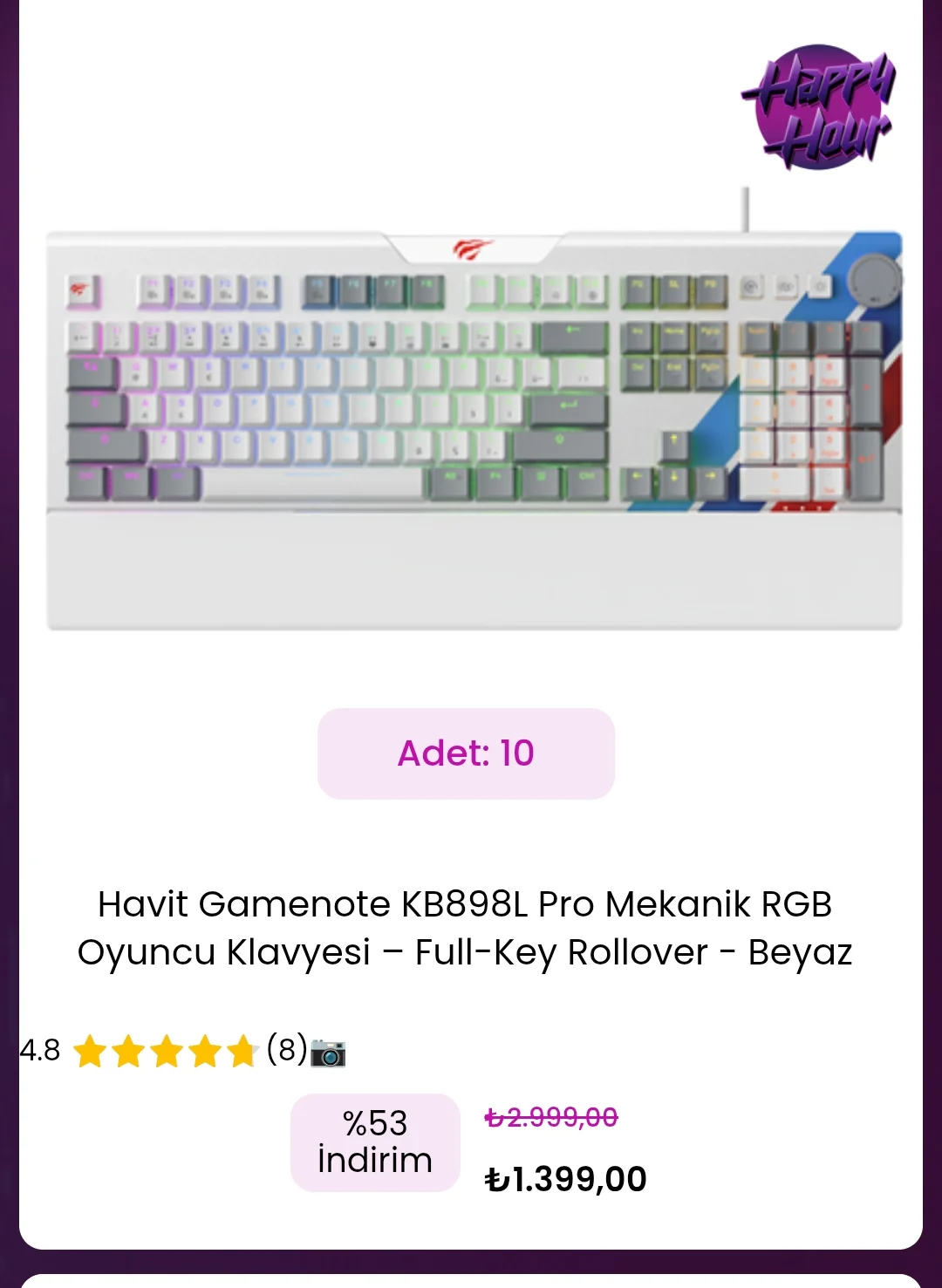Click the volume knob in keyboard image
Viewport: 942px width, 1288px height.
(876, 281)
